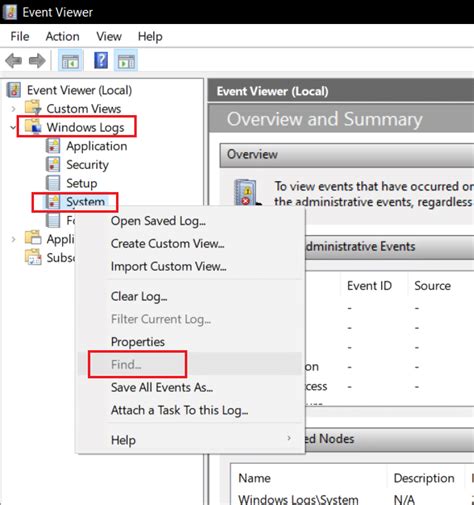Collapse the Windows Logs tree node
Screen dimensions: 474x505
tap(13, 127)
